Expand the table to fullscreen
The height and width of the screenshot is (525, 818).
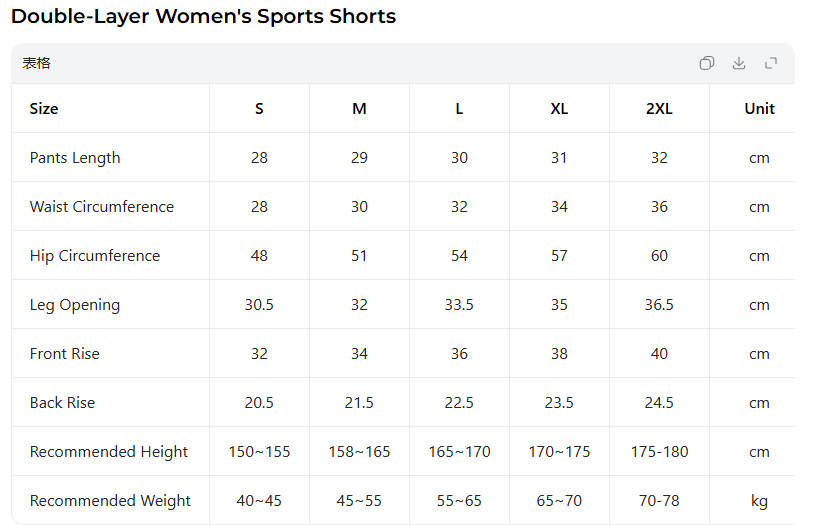(771, 63)
